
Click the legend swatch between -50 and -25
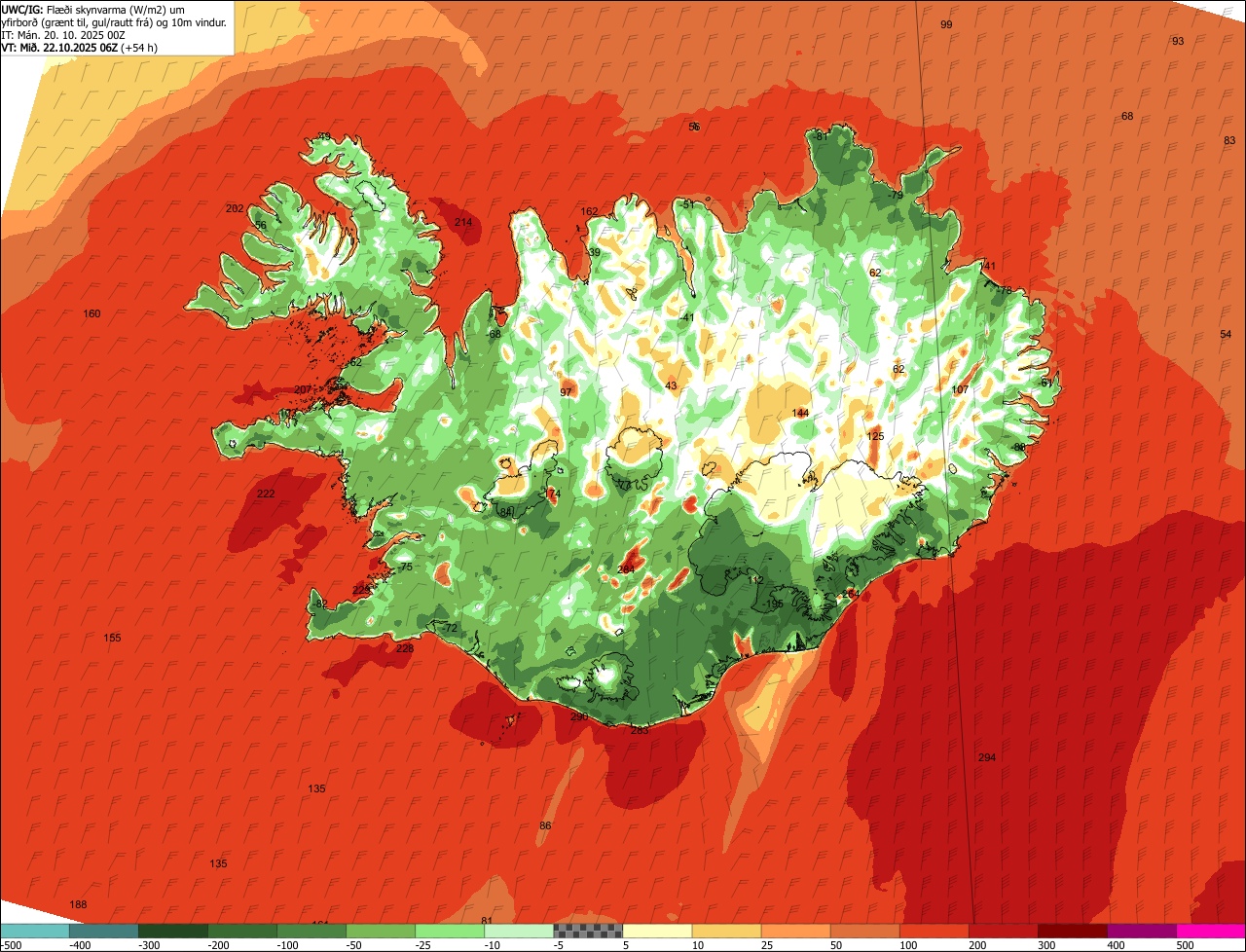click(381, 932)
